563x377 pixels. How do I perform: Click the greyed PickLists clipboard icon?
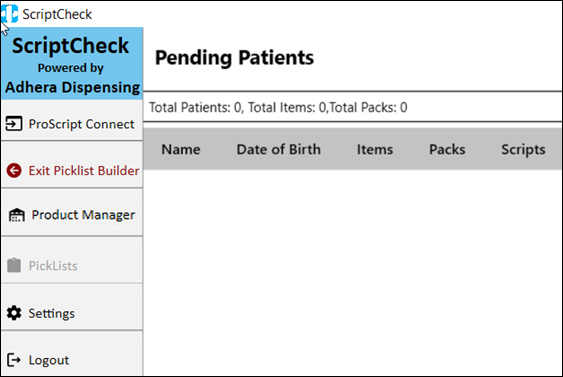point(14,265)
